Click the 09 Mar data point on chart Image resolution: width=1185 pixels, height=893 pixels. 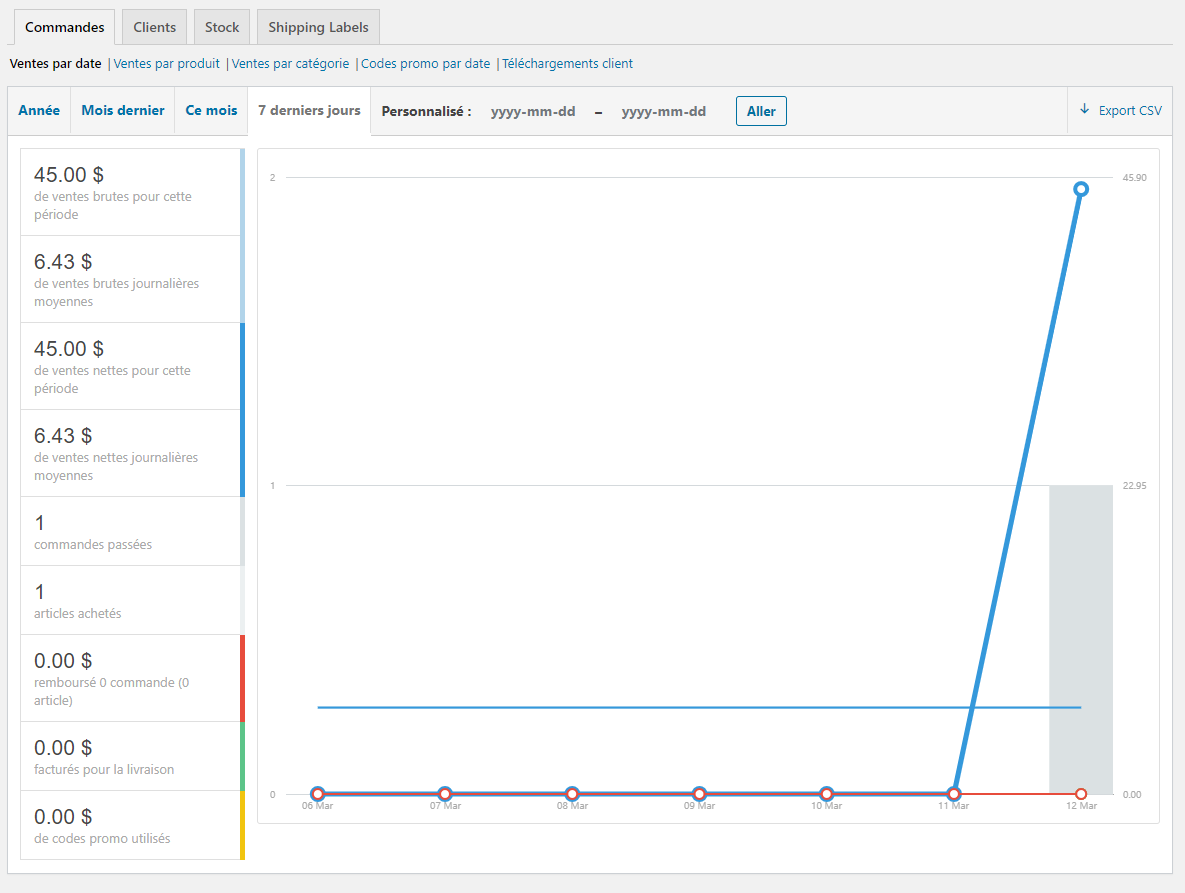point(699,794)
